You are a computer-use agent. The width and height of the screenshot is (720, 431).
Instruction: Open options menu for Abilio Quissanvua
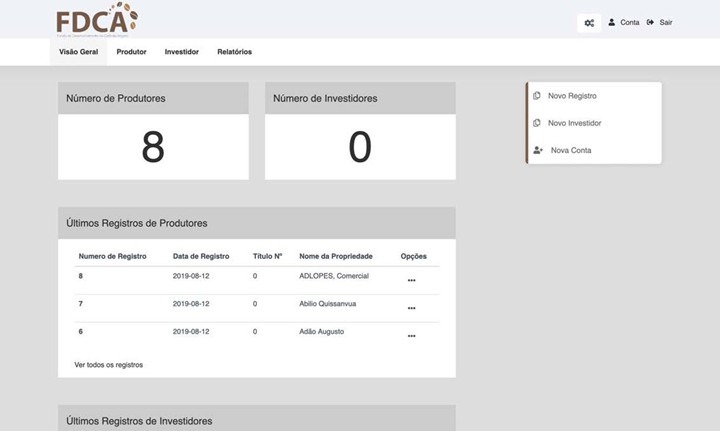click(411, 308)
